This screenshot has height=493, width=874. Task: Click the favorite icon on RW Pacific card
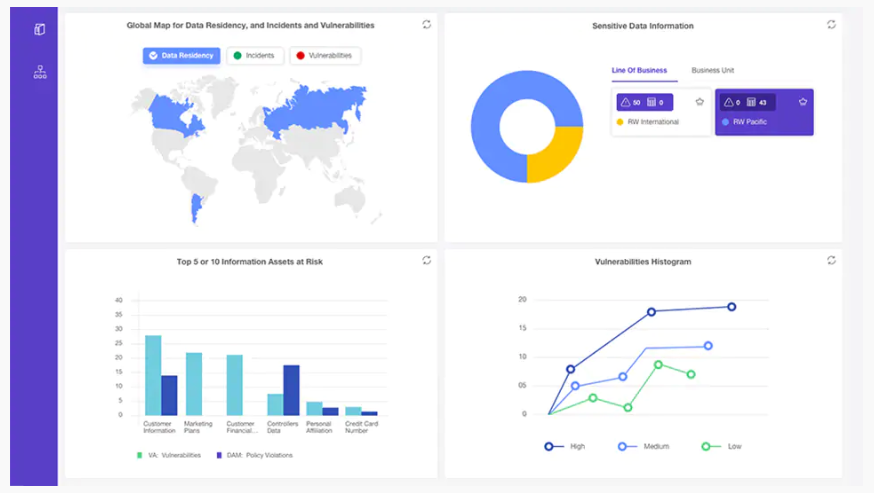[802, 102]
